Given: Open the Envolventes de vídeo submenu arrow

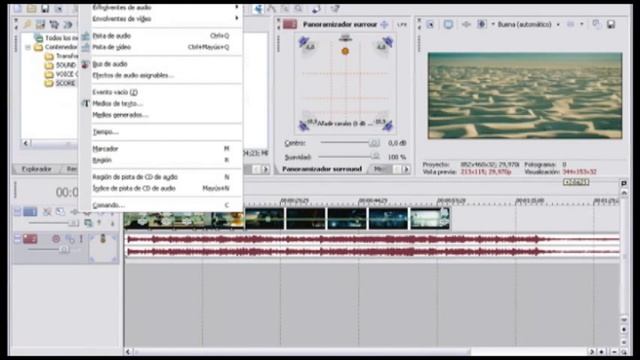Looking at the screenshot, I should [237, 18].
